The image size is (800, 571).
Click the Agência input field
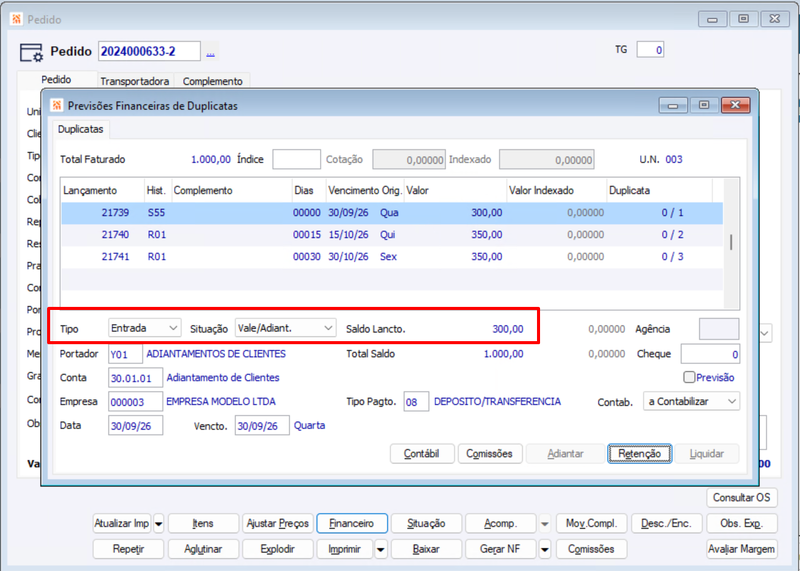[x=719, y=329]
